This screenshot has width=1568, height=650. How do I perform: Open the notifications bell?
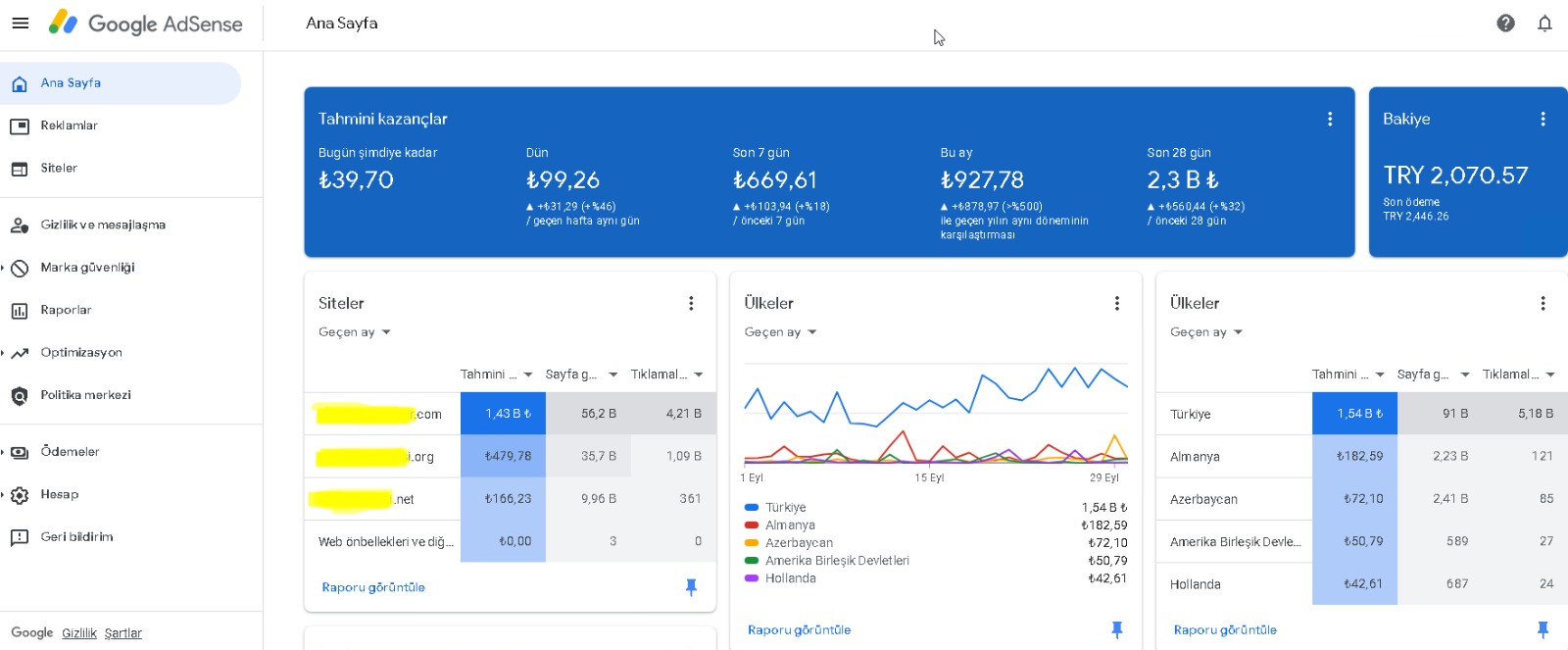[x=1544, y=24]
